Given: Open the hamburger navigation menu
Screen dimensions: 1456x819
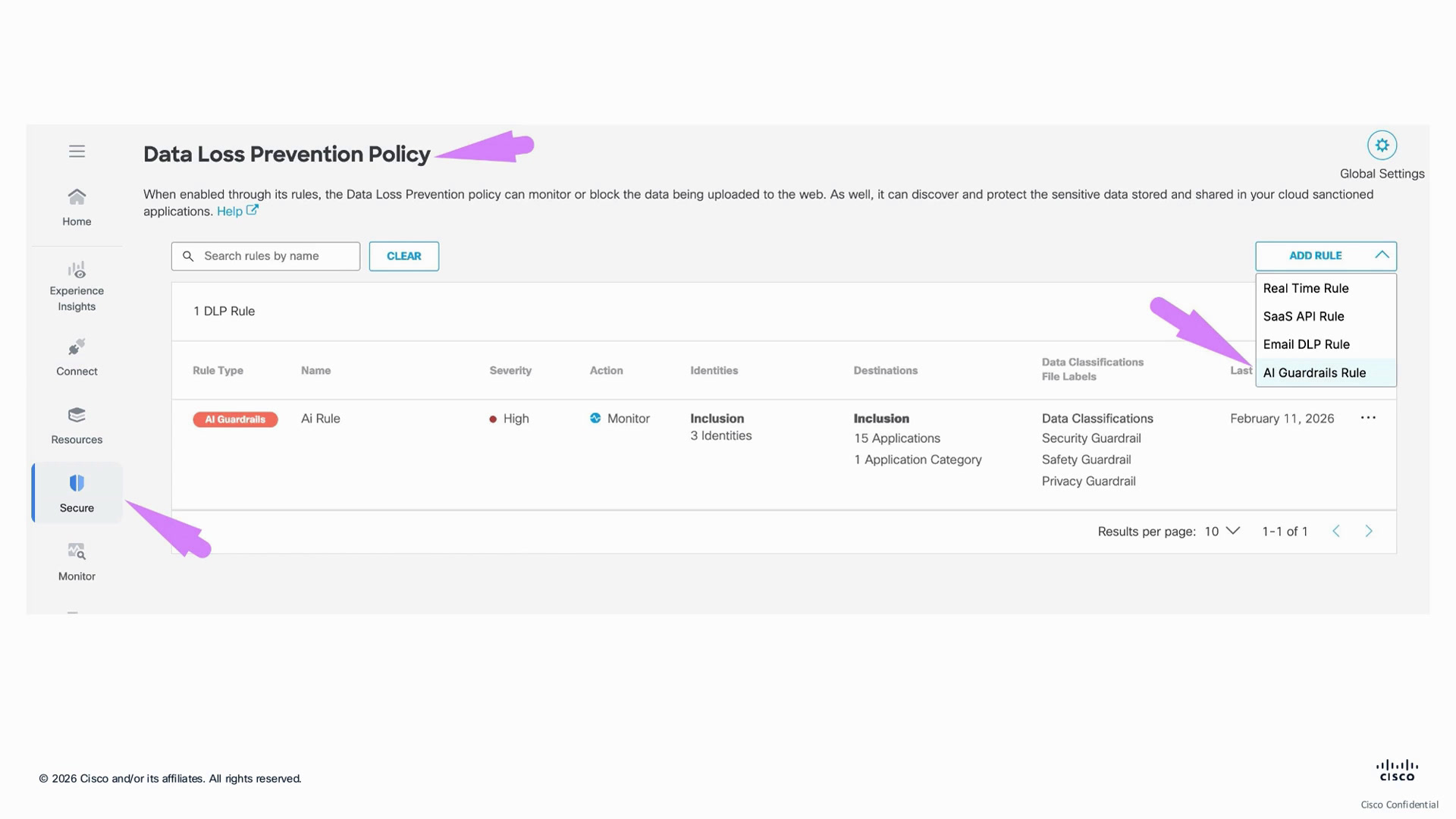Looking at the screenshot, I should click(x=77, y=151).
